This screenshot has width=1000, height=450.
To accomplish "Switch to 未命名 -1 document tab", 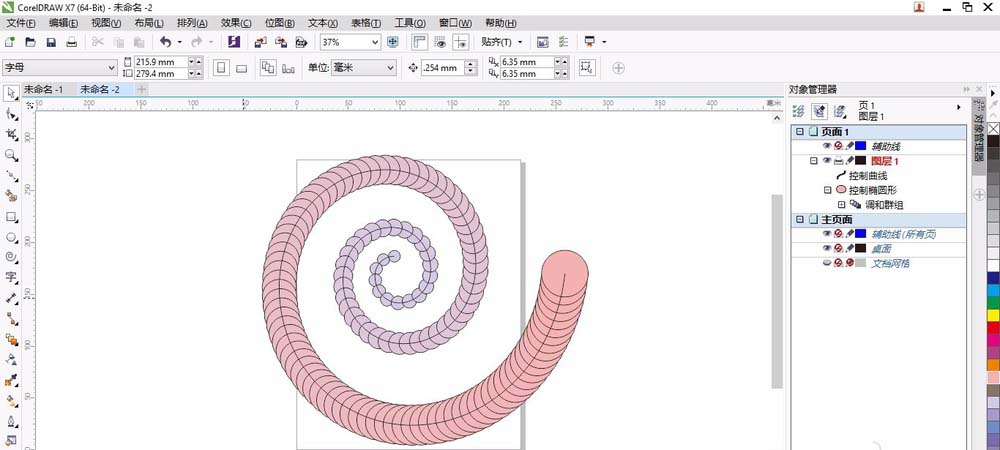I will pyautogui.click(x=43, y=89).
